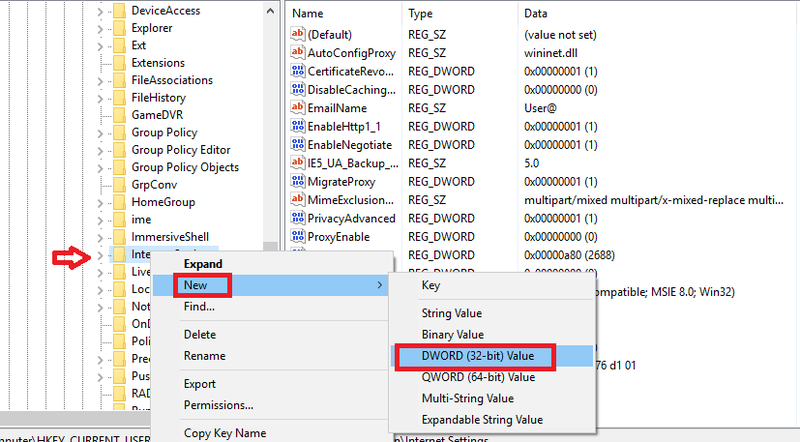The width and height of the screenshot is (800, 442).
Task: Select the Extensions registry key
Action: tap(158, 63)
